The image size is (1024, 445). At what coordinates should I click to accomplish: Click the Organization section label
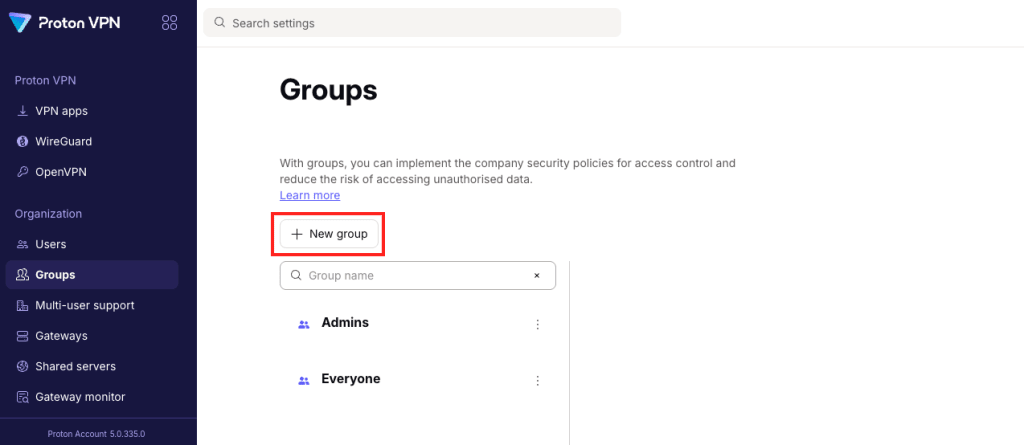click(48, 214)
